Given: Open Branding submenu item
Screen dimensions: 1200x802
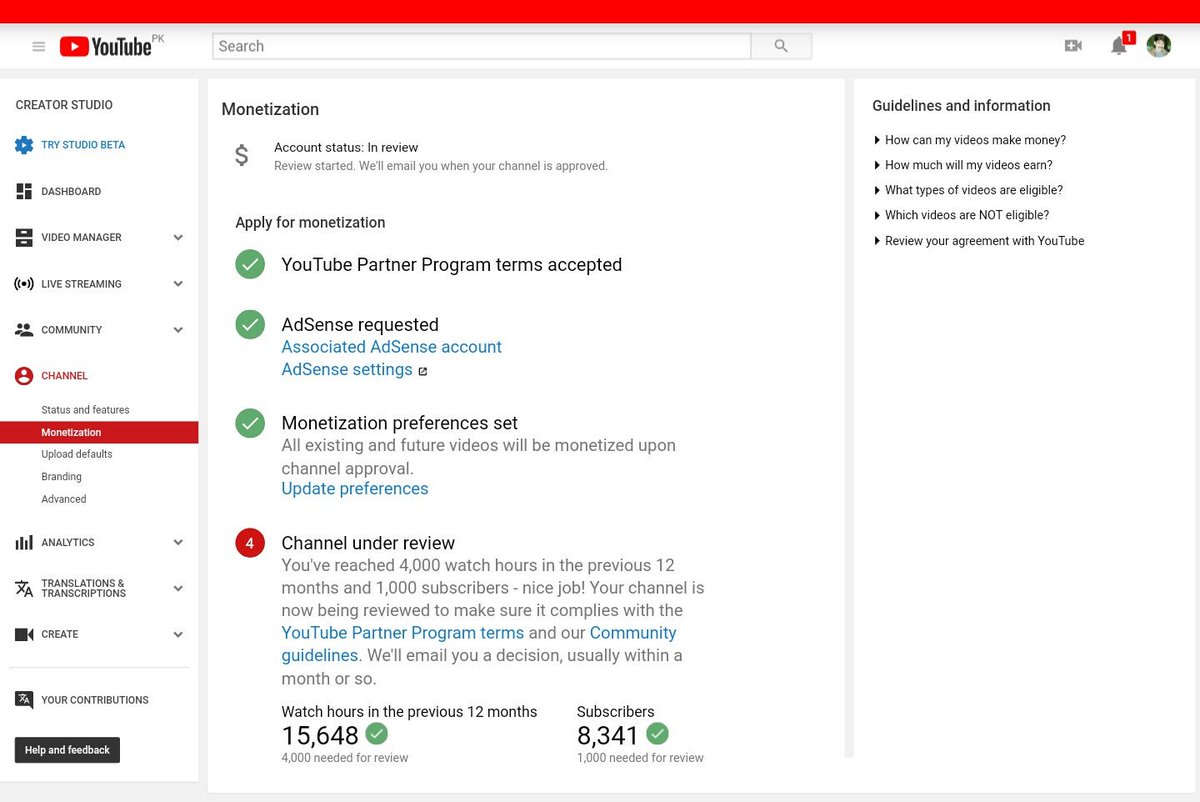Looking at the screenshot, I should click(61, 477).
